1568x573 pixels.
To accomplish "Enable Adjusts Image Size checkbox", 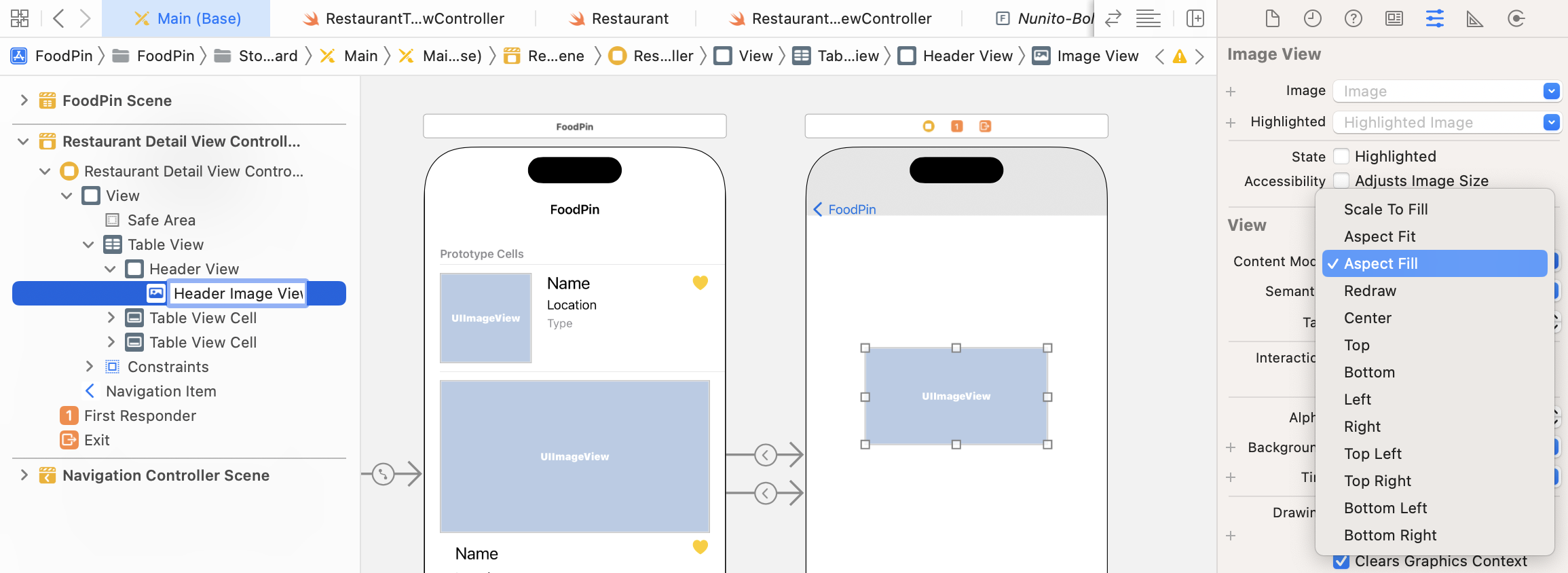I will tap(1341, 181).
